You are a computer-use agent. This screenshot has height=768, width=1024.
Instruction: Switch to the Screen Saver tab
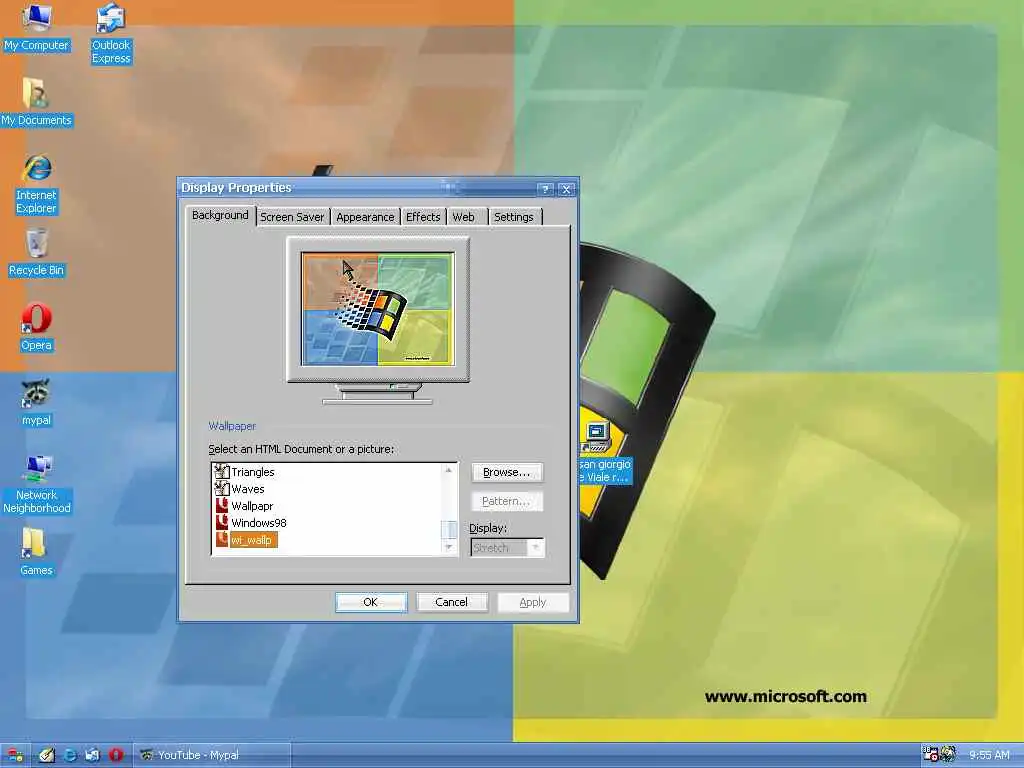(292, 217)
